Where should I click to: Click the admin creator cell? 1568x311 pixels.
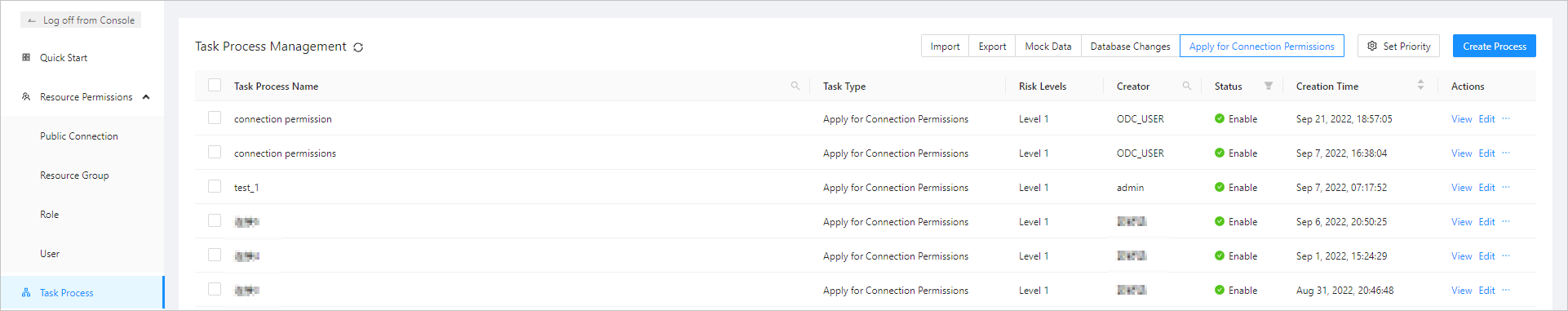(1130, 188)
